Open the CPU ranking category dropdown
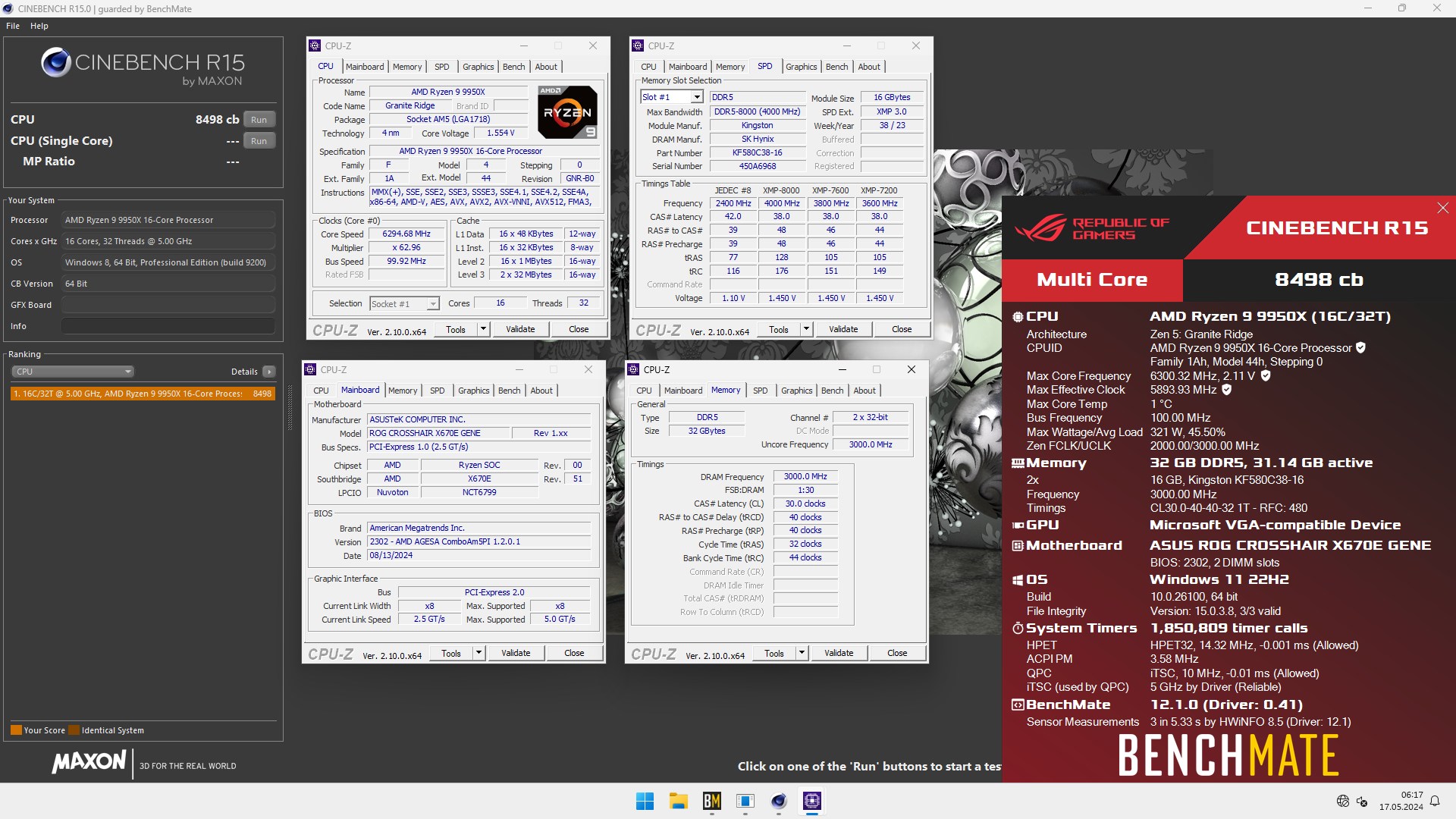 [73, 372]
